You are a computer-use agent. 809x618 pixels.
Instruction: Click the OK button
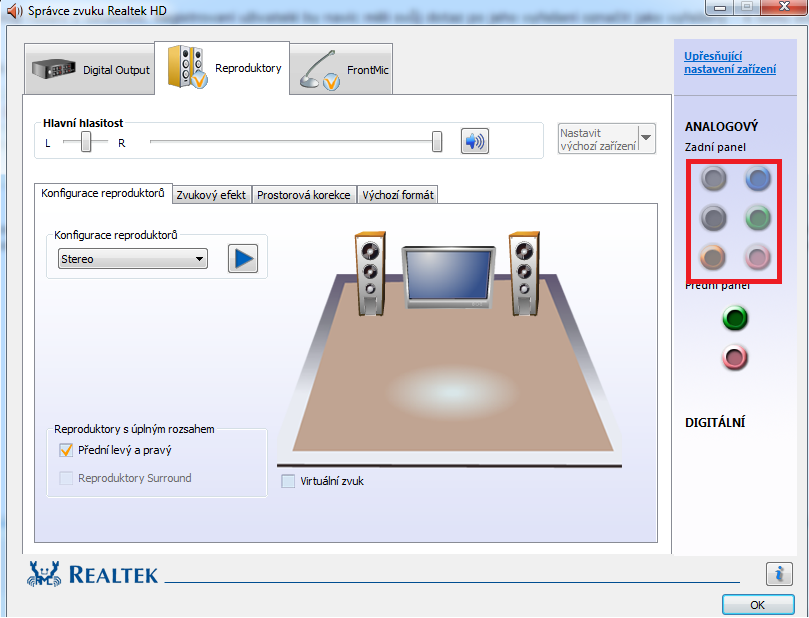(758, 605)
